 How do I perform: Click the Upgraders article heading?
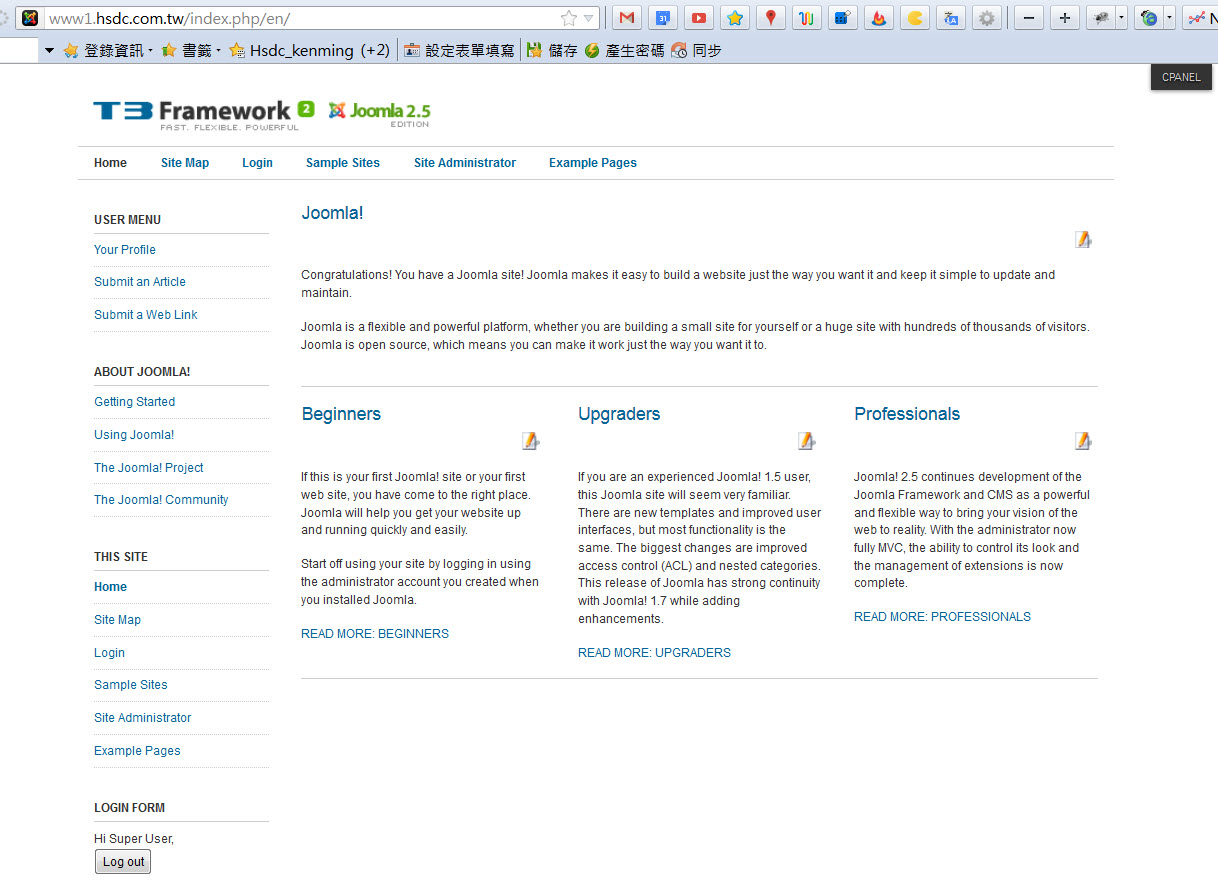pos(619,414)
